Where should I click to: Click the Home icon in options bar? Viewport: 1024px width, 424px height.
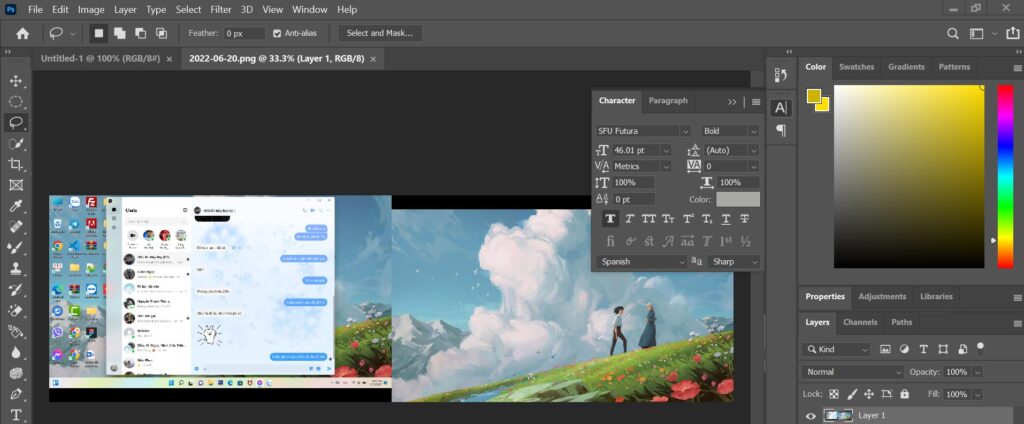tap(22, 33)
